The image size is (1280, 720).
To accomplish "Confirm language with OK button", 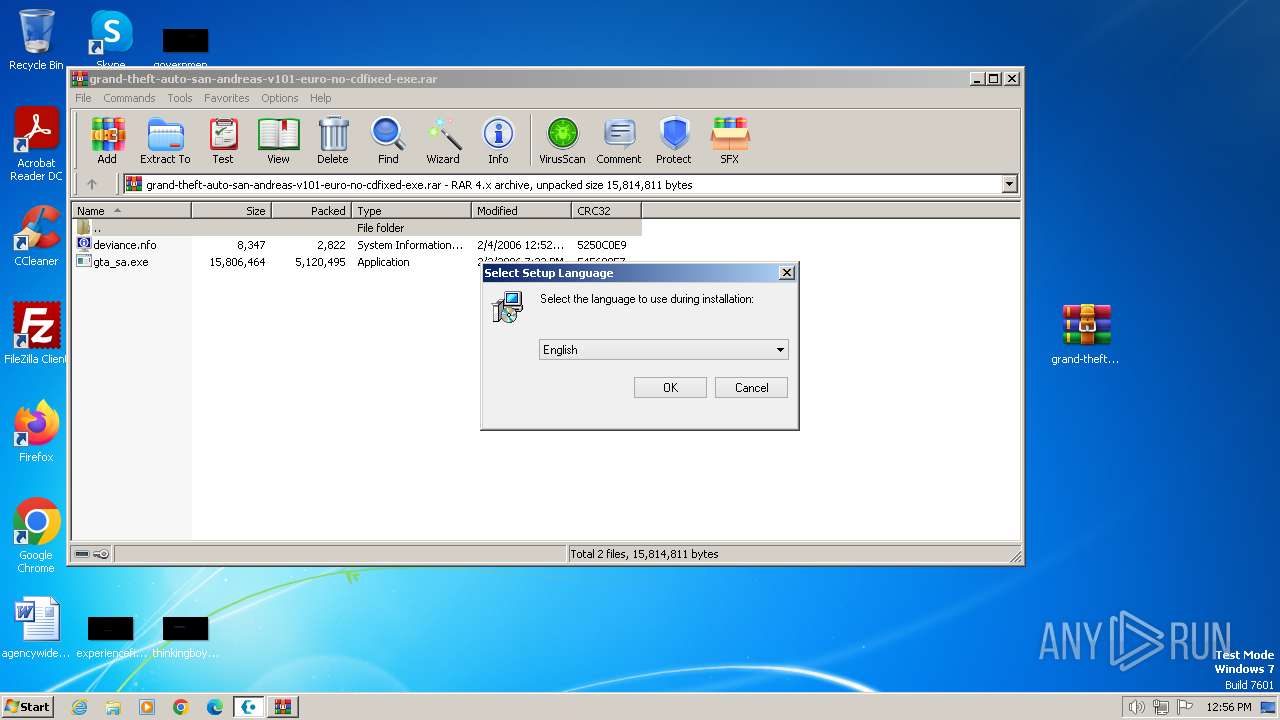I will point(670,388).
